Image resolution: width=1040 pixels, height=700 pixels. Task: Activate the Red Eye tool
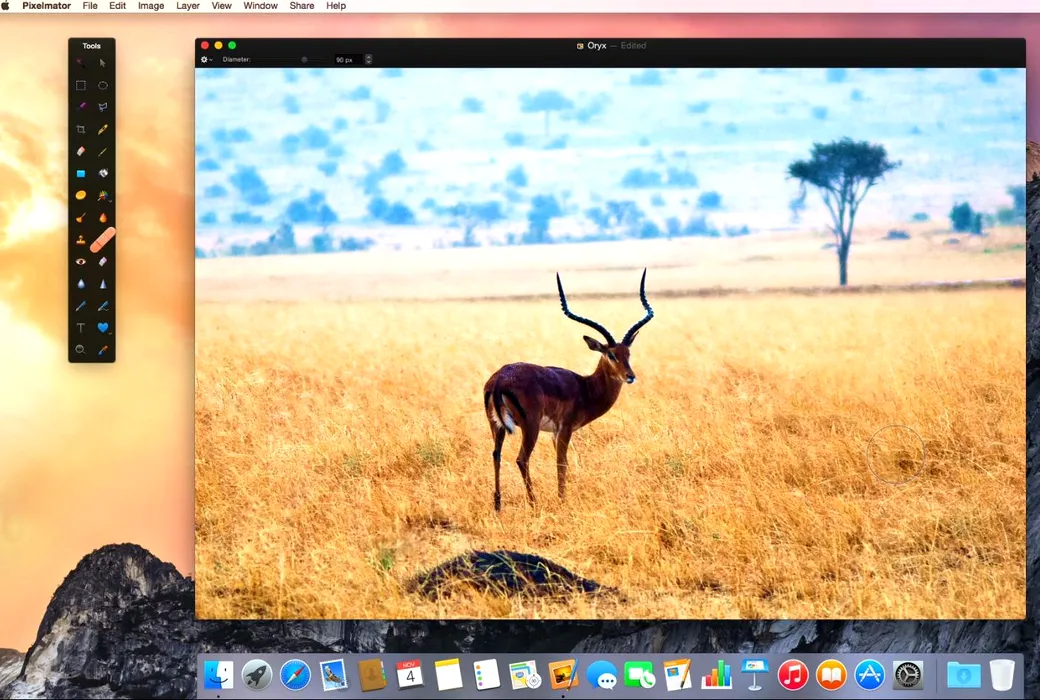[x=81, y=261]
